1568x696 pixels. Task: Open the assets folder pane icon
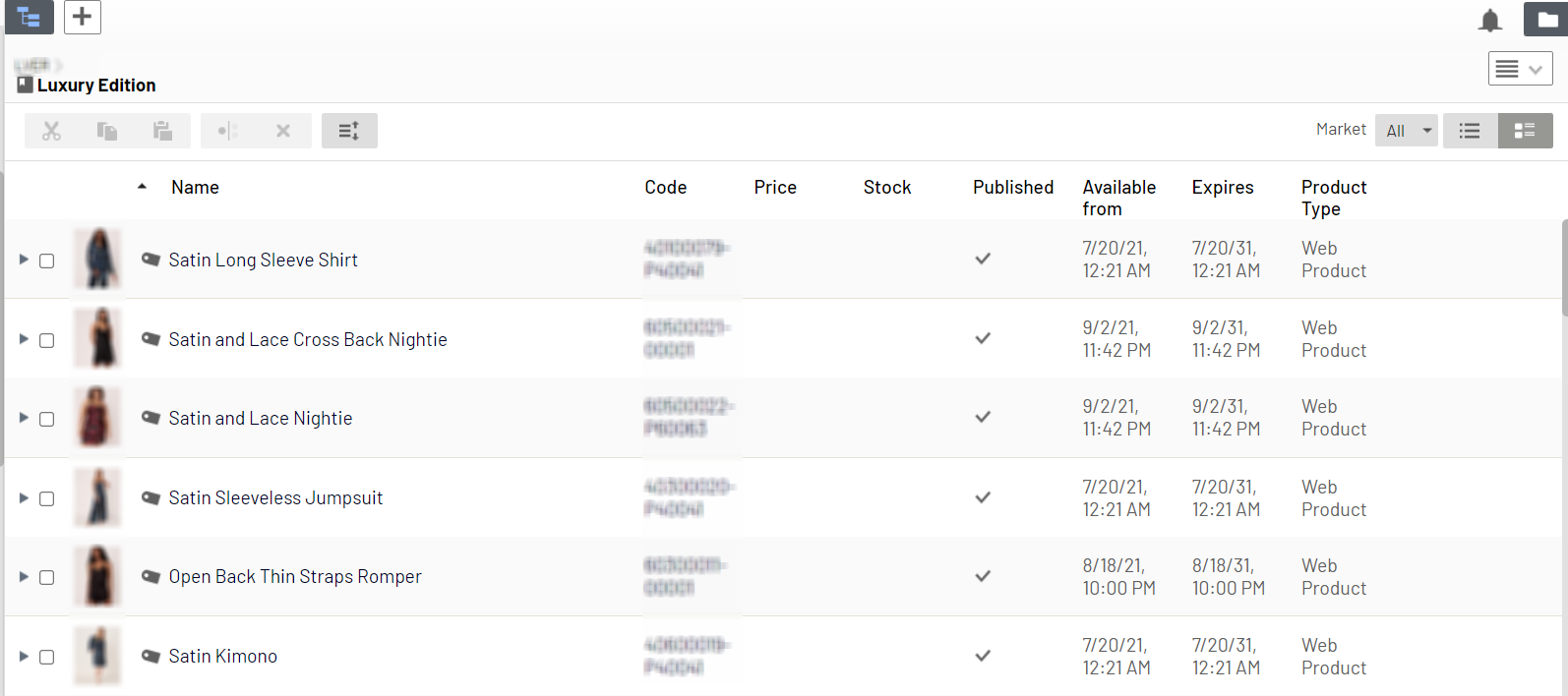click(1546, 20)
